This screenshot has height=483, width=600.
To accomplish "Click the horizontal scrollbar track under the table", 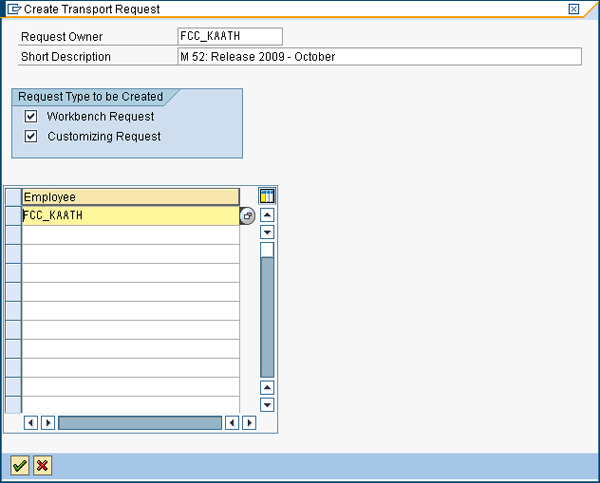I will pos(140,423).
